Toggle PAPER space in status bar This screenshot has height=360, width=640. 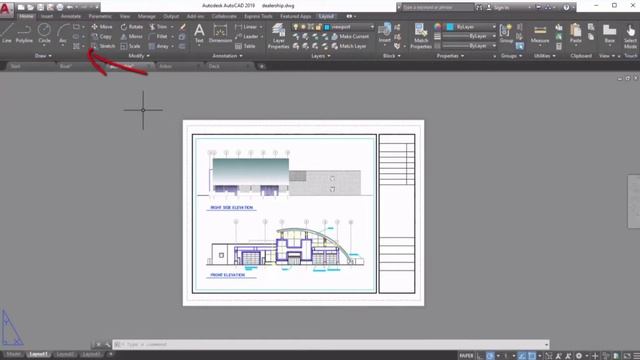click(x=466, y=356)
